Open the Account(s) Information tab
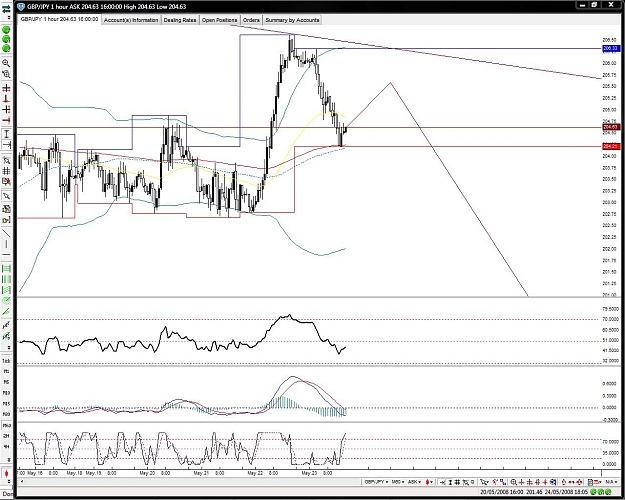The image size is (625, 500). pos(131,20)
